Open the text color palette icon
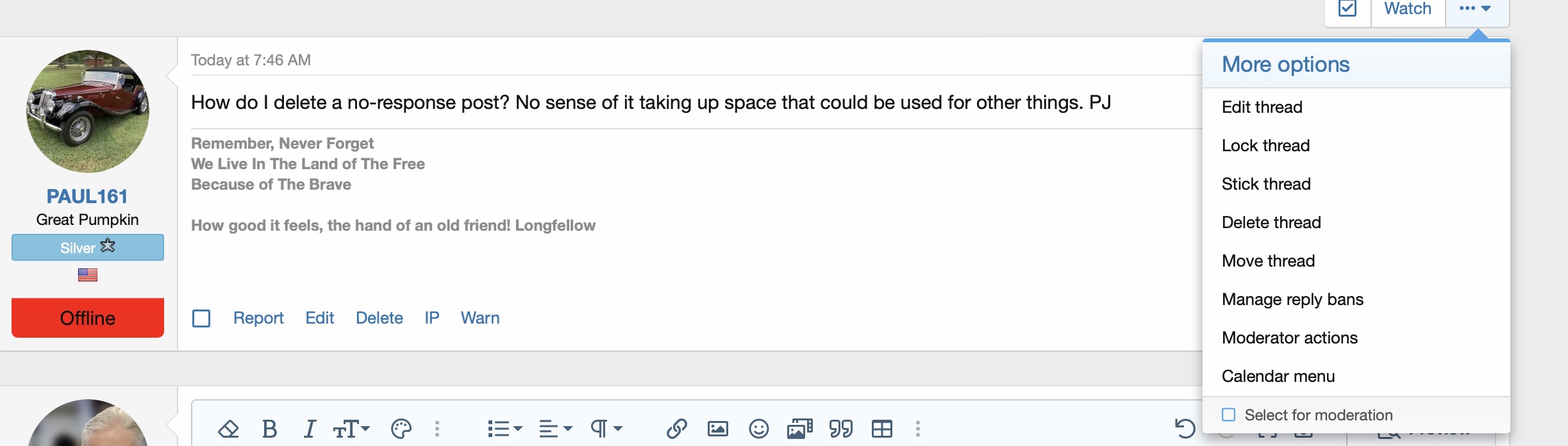This screenshot has height=446, width=1568. click(401, 429)
